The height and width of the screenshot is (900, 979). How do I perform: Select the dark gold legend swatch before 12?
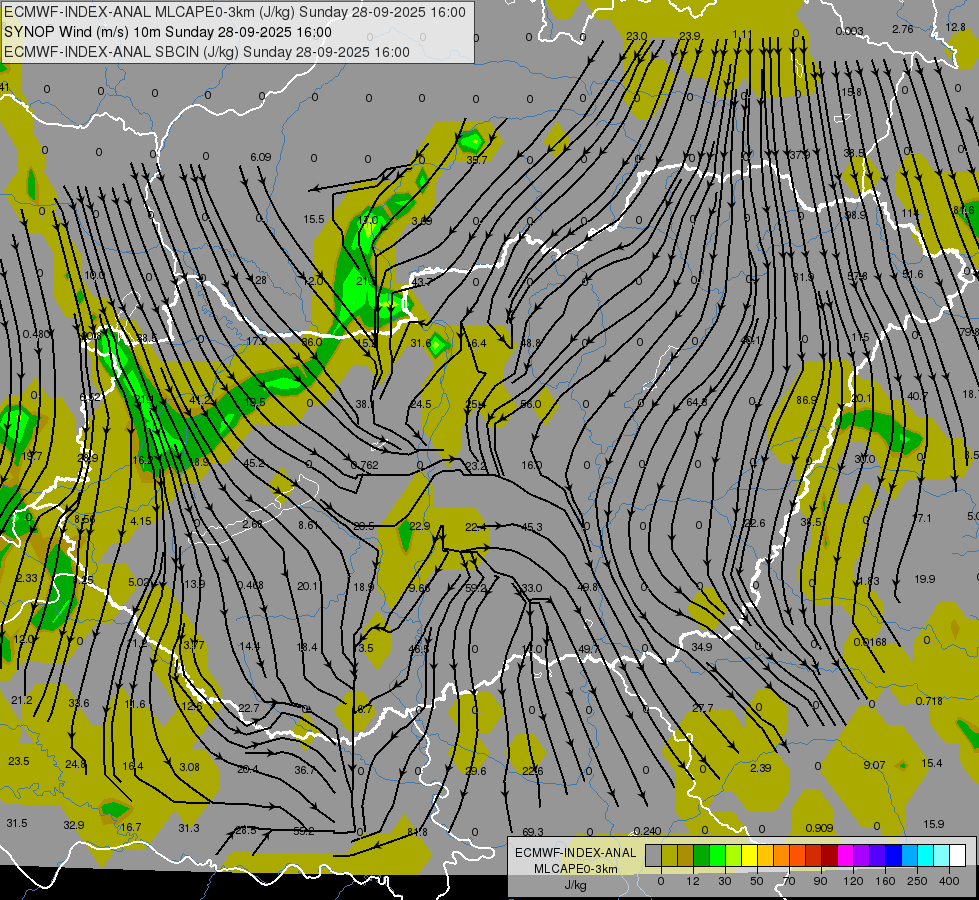pyautogui.click(x=686, y=856)
